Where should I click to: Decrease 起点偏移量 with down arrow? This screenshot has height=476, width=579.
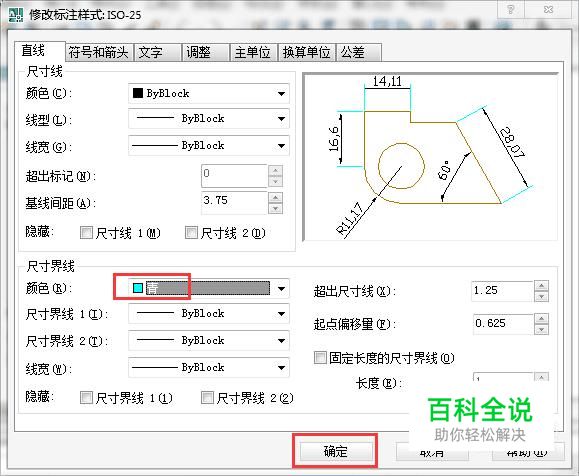click(541, 329)
